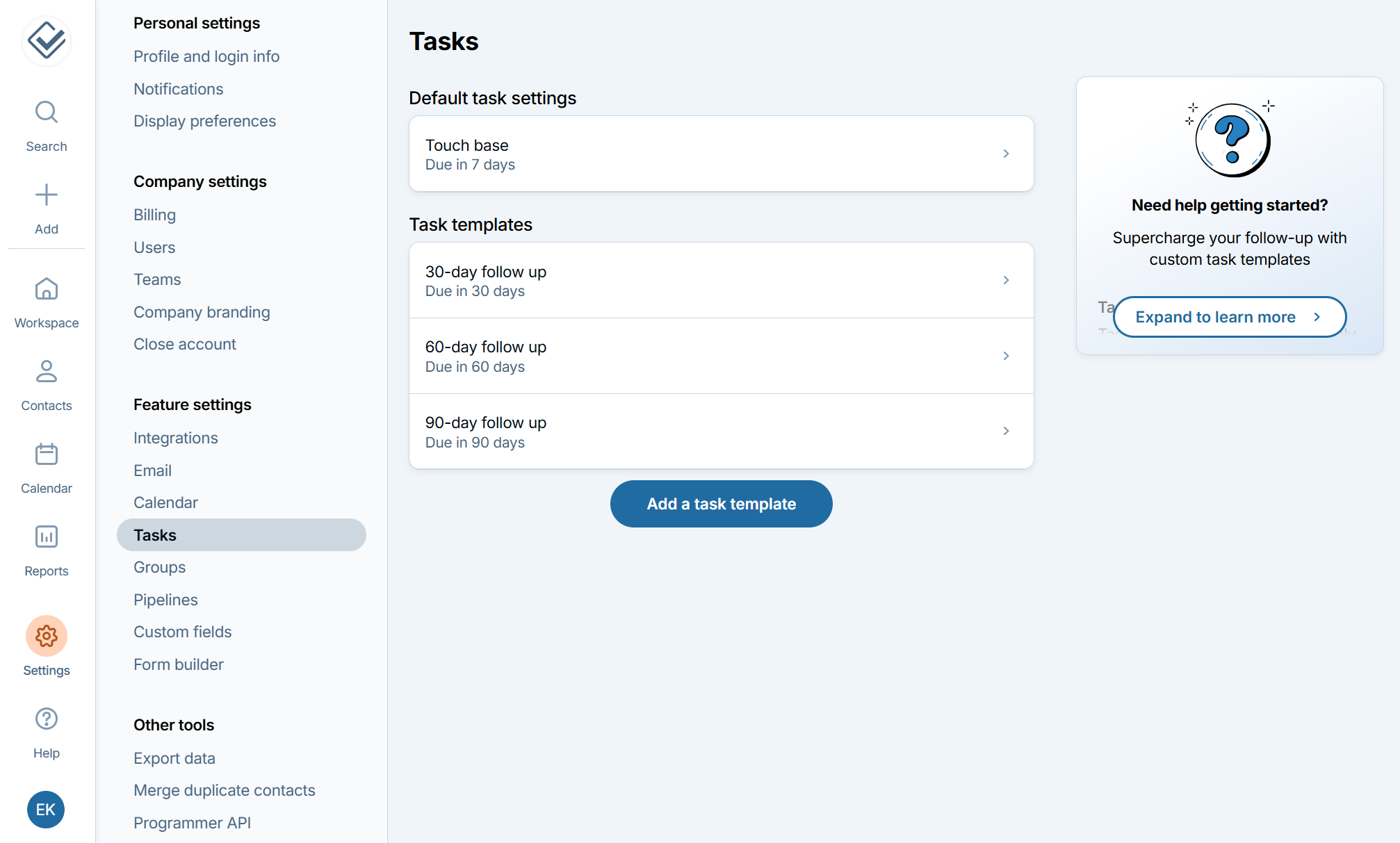Click the Help question mark icon
The width and height of the screenshot is (1400, 843).
click(47, 719)
